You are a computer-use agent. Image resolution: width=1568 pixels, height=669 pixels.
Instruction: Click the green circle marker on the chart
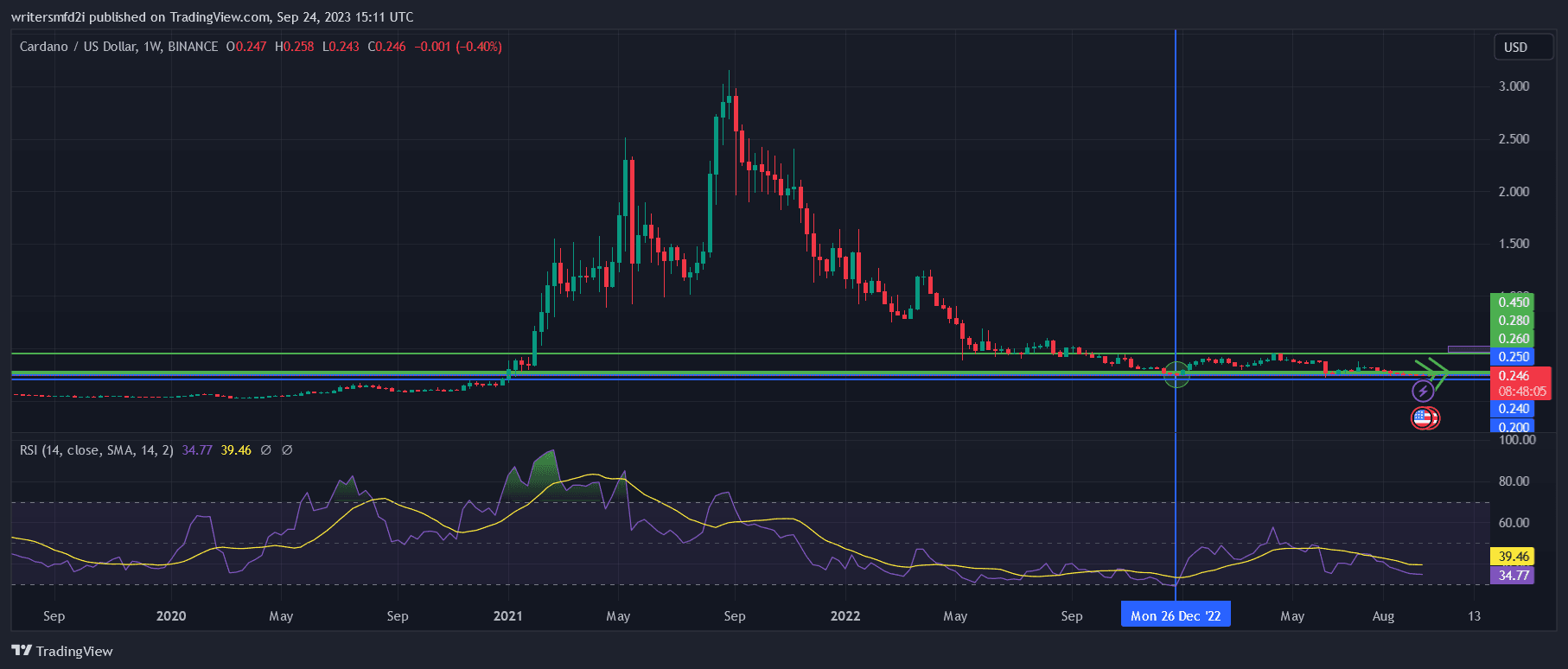[1176, 374]
